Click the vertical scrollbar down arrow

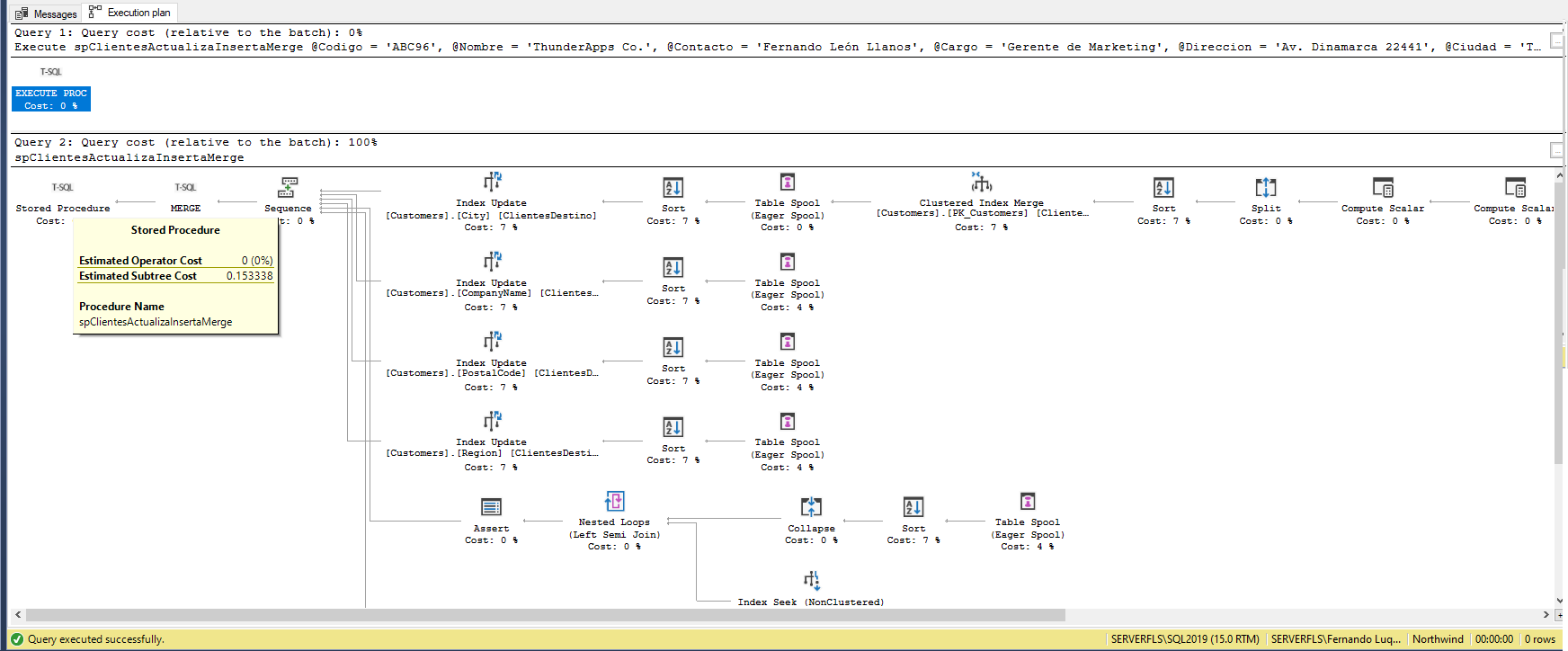pos(1560,601)
